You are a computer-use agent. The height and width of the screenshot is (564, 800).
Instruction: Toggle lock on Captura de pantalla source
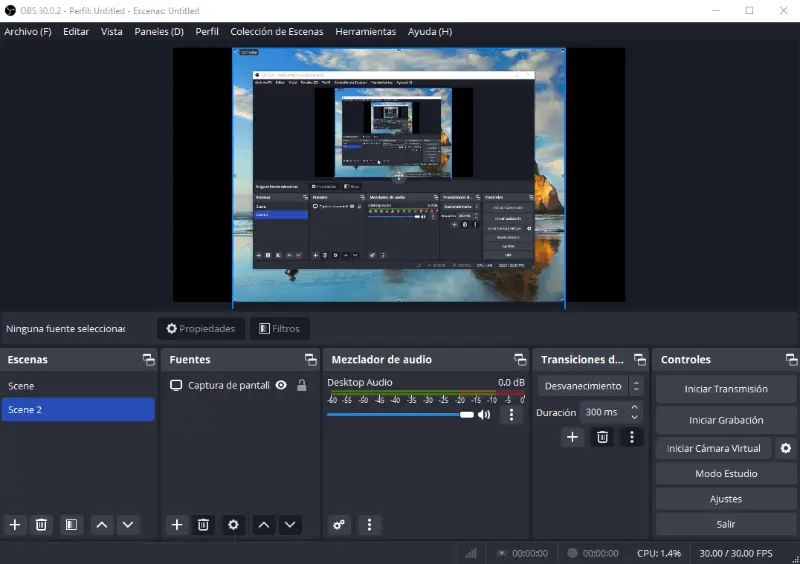pos(302,385)
